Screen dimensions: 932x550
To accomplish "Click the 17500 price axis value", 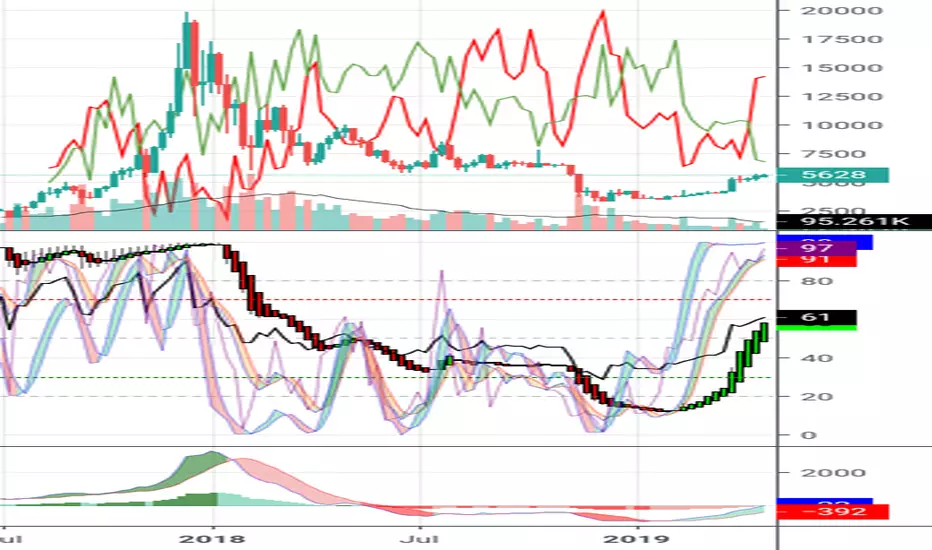I will click(x=842, y=39).
